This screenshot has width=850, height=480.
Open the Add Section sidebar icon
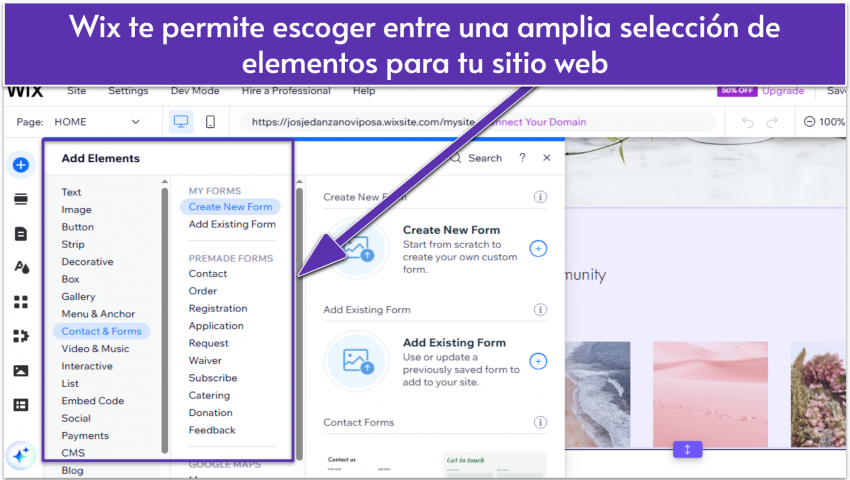(21, 199)
